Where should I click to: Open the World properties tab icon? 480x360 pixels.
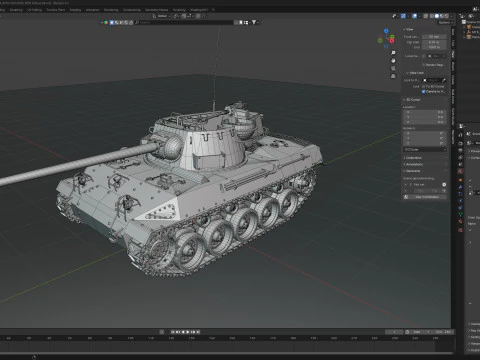click(x=460, y=171)
